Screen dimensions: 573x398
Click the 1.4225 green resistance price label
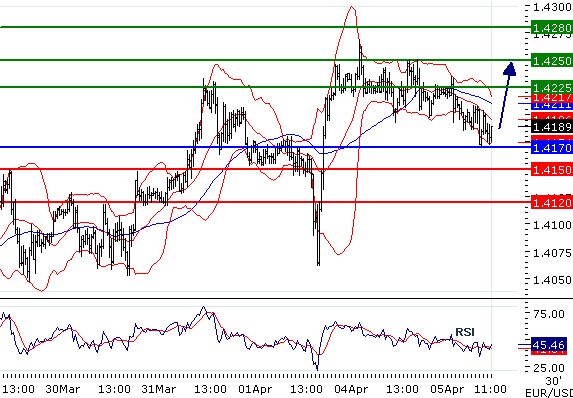[x=552, y=87]
